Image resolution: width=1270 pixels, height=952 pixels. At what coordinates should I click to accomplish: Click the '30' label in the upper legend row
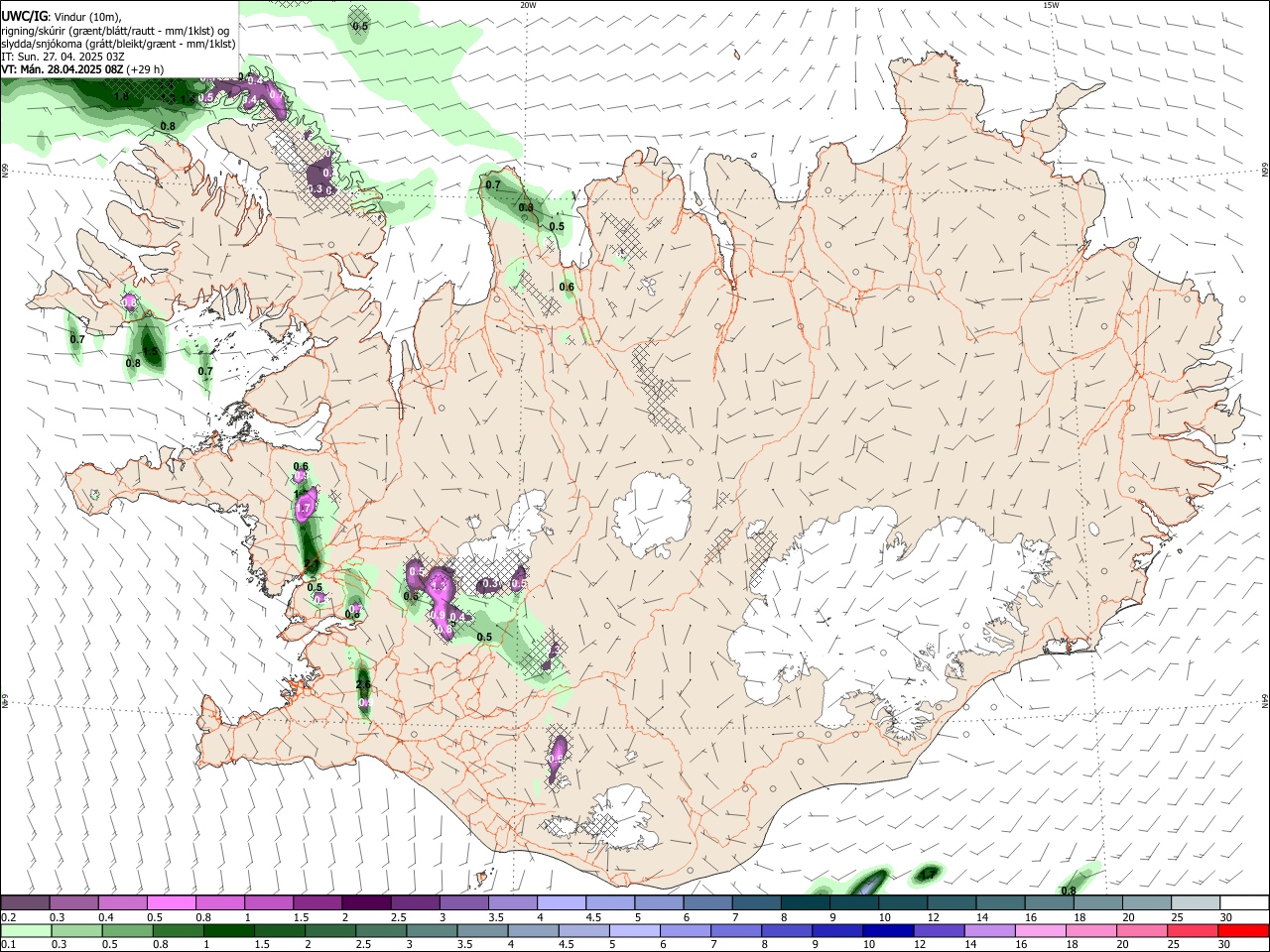pos(1226,917)
